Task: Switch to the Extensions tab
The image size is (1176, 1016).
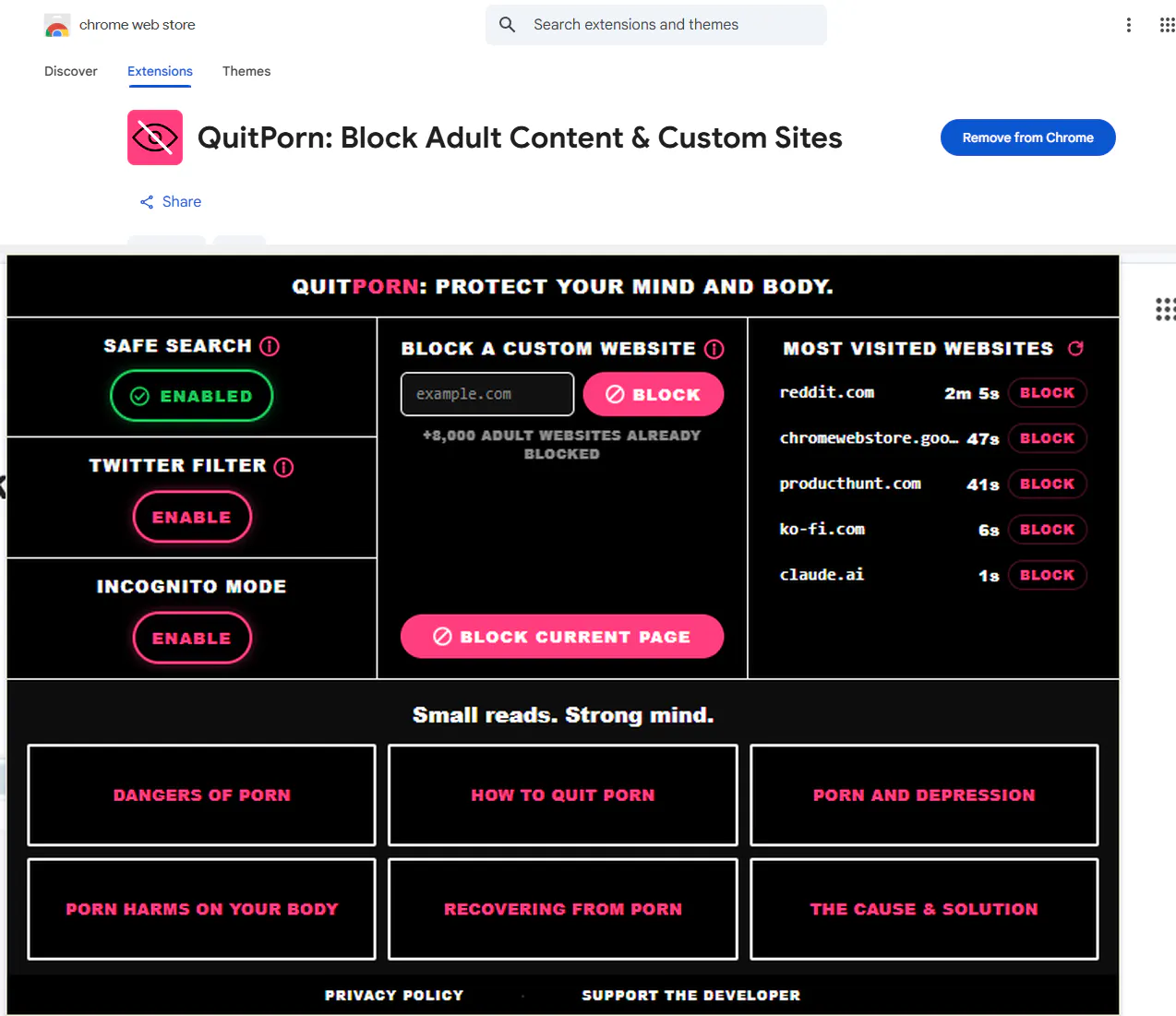Action: tap(160, 71)
